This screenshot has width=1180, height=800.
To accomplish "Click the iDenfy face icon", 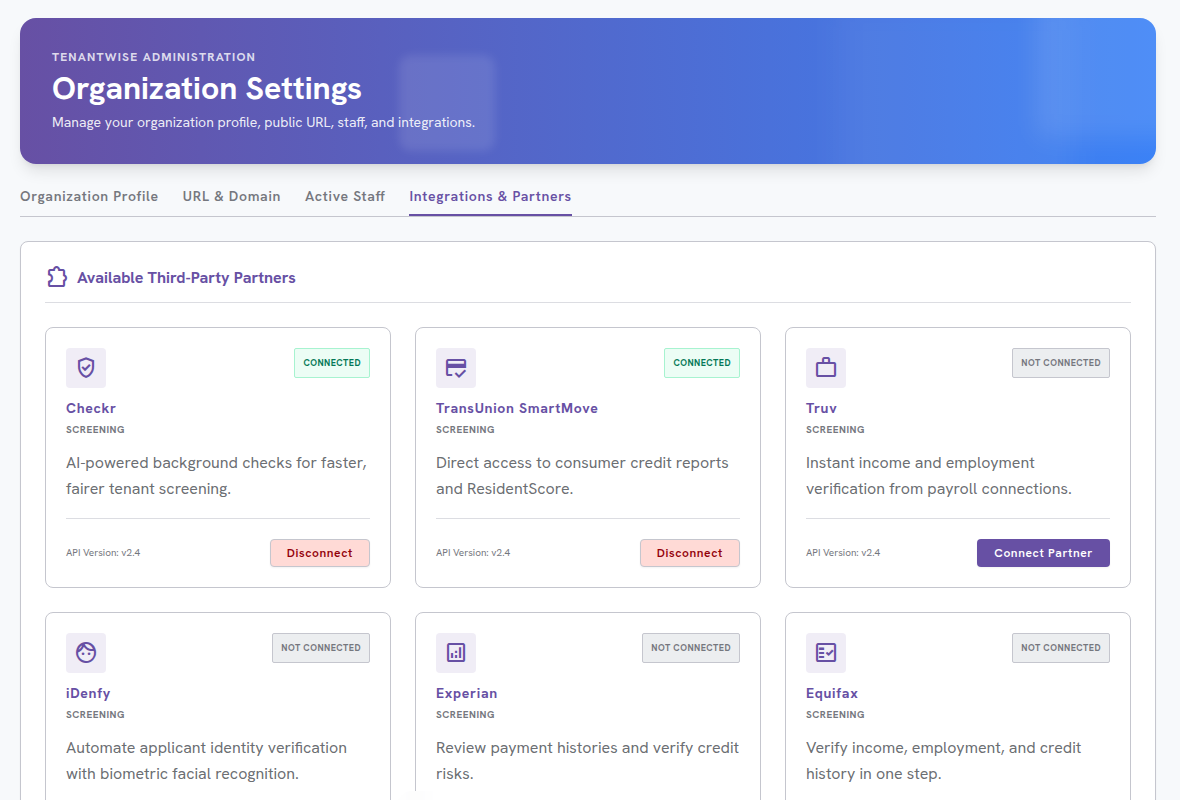I will [86, 652].
